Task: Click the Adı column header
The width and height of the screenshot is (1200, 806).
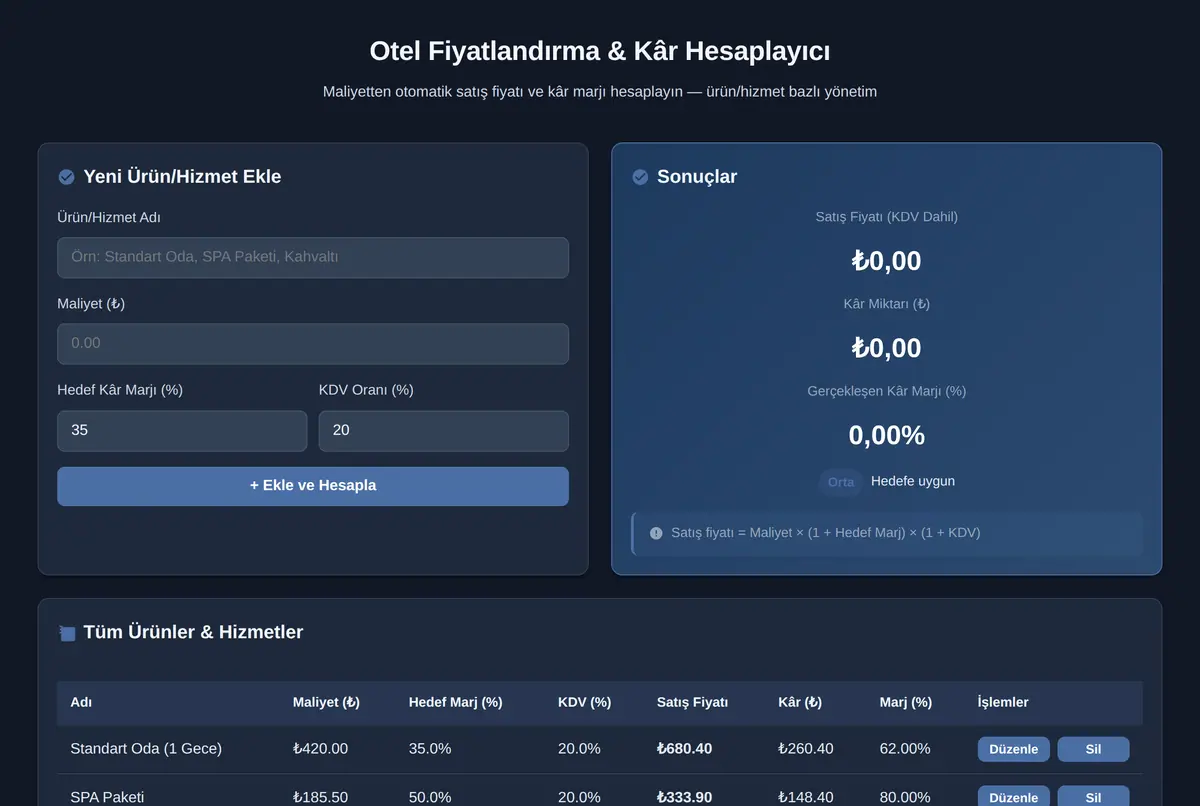Action: (81, 703)
